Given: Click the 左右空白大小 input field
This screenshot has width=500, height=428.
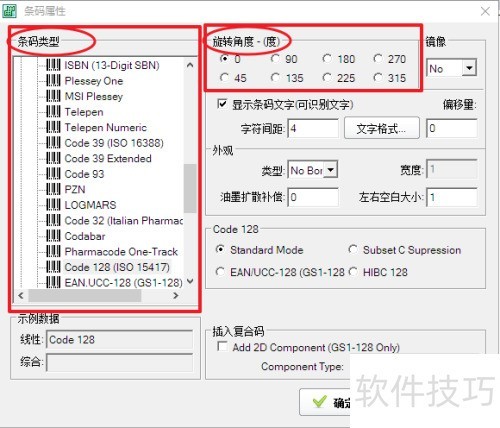Looking at the screenshot, I should 452,197.
